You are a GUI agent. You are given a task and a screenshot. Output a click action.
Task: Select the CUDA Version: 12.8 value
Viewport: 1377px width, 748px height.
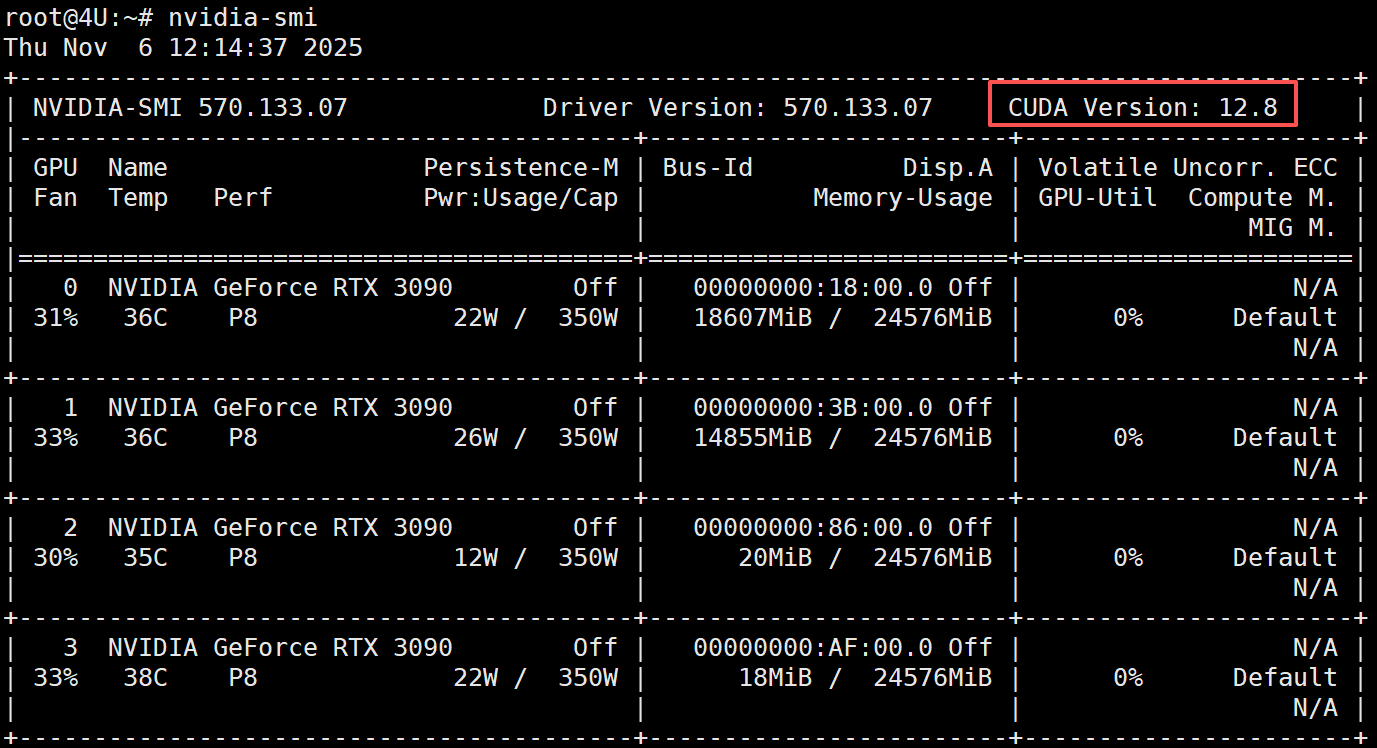coord(1143,107)
